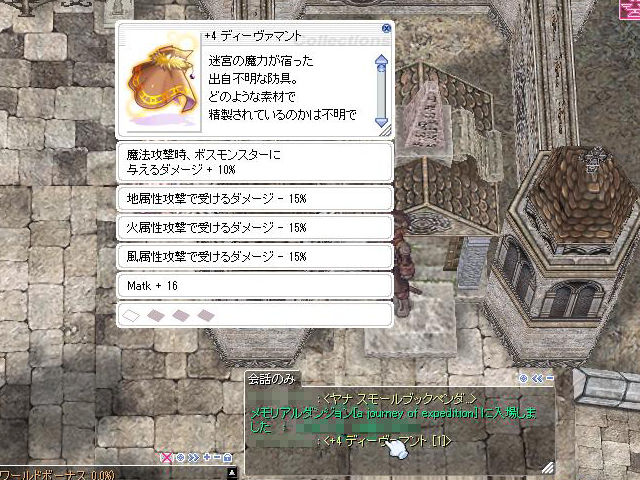Click the 地属性攻撃で受けるダメージ - 15% row
Viewport: 640px width, 480px height.
255,199
